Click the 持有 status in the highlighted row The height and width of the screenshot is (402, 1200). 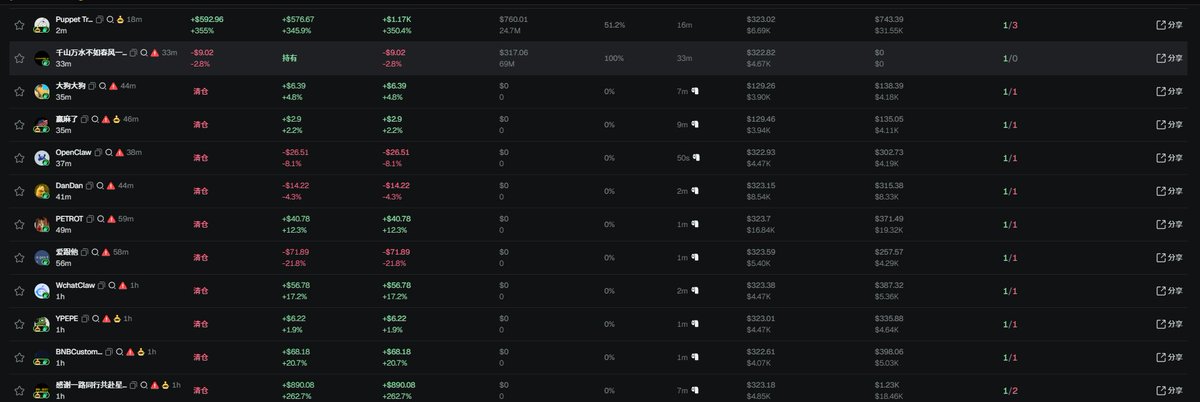(289, 58)
